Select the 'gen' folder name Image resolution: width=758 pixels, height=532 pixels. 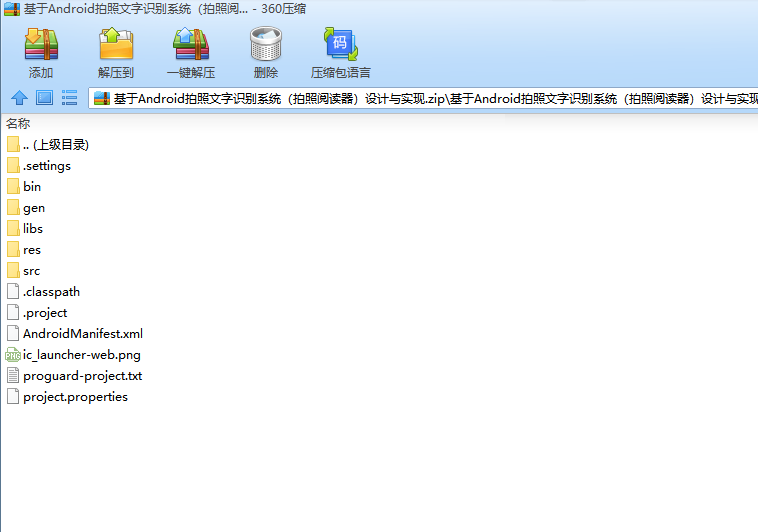tap(34, 208)
